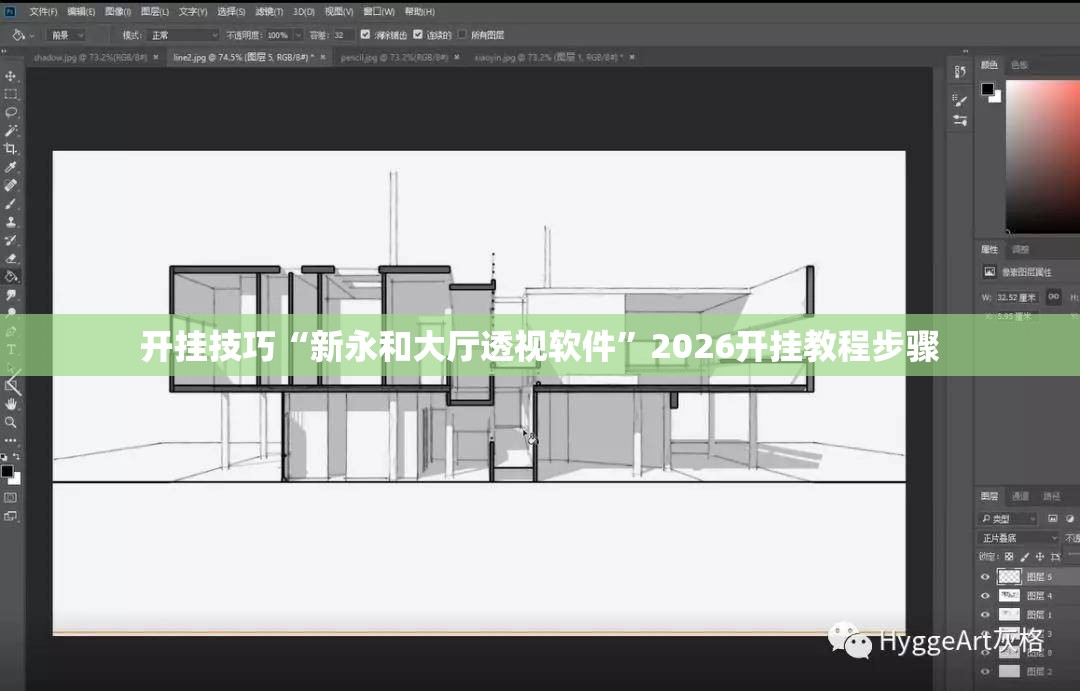Open the History panel icon
Viewport: 1080px width, 691px height.
click(x=960, y=72)
